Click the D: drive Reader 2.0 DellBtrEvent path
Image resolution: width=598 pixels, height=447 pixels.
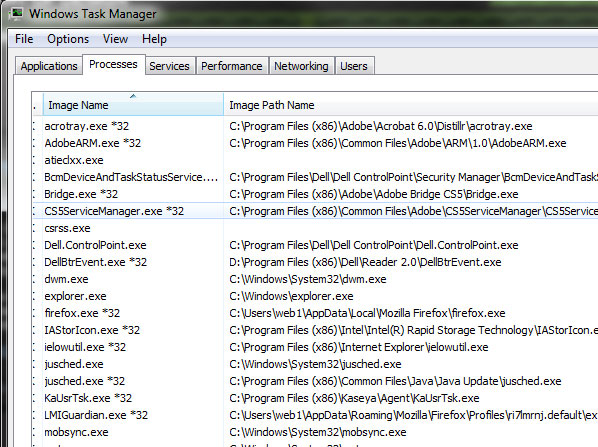[365, 262]
